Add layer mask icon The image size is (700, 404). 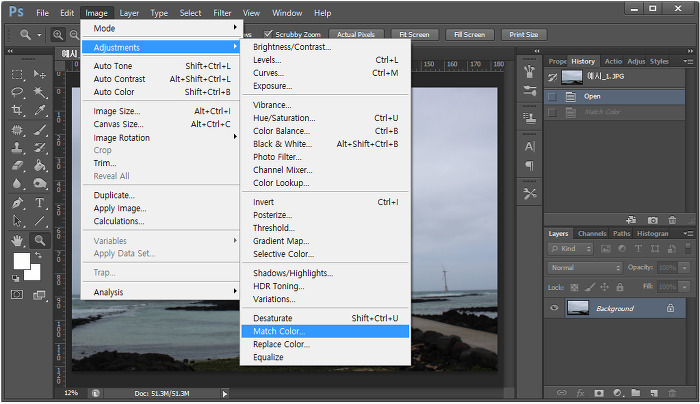[599, 393]
